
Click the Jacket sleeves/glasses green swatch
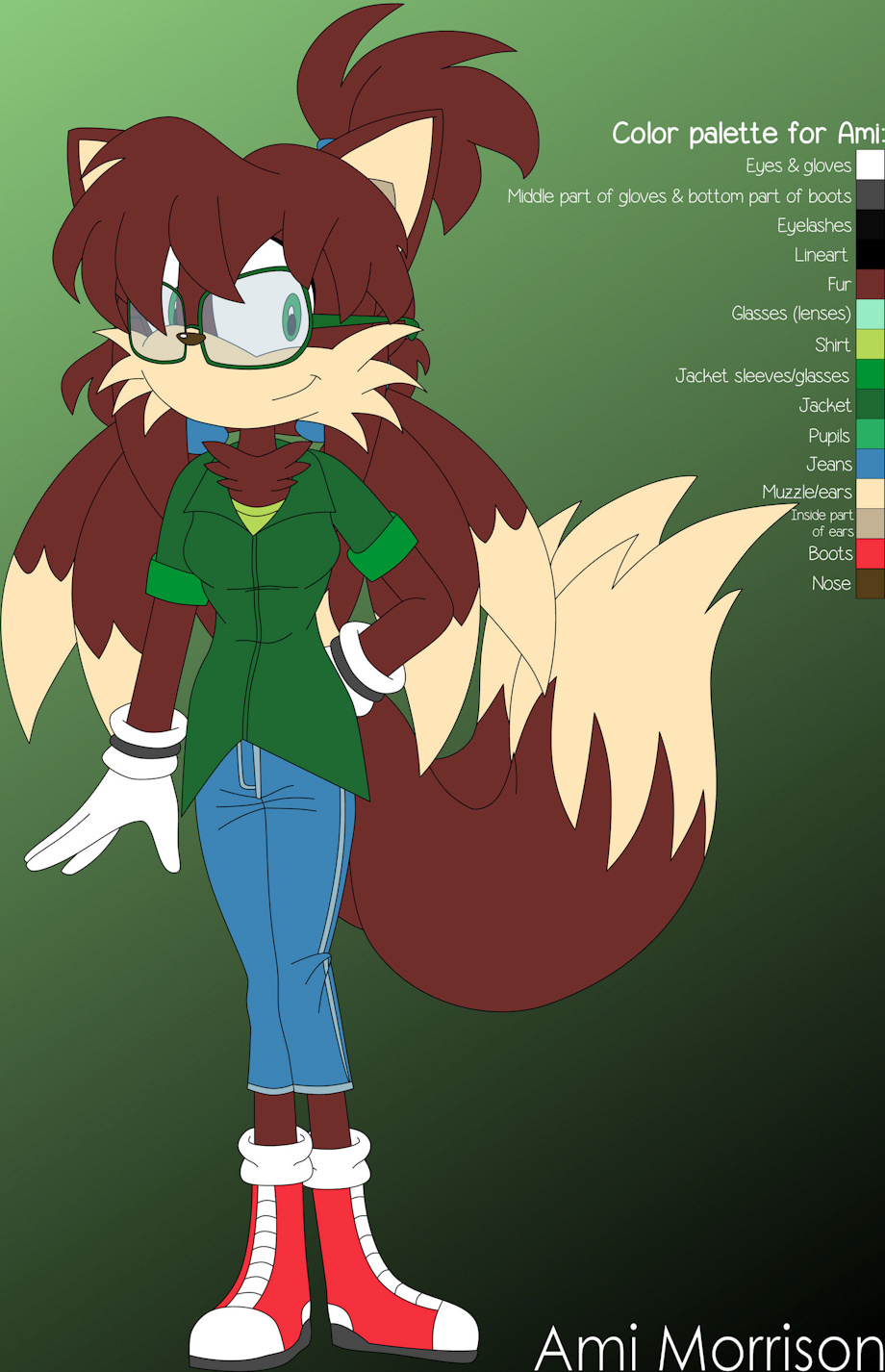tap(871, 374)
